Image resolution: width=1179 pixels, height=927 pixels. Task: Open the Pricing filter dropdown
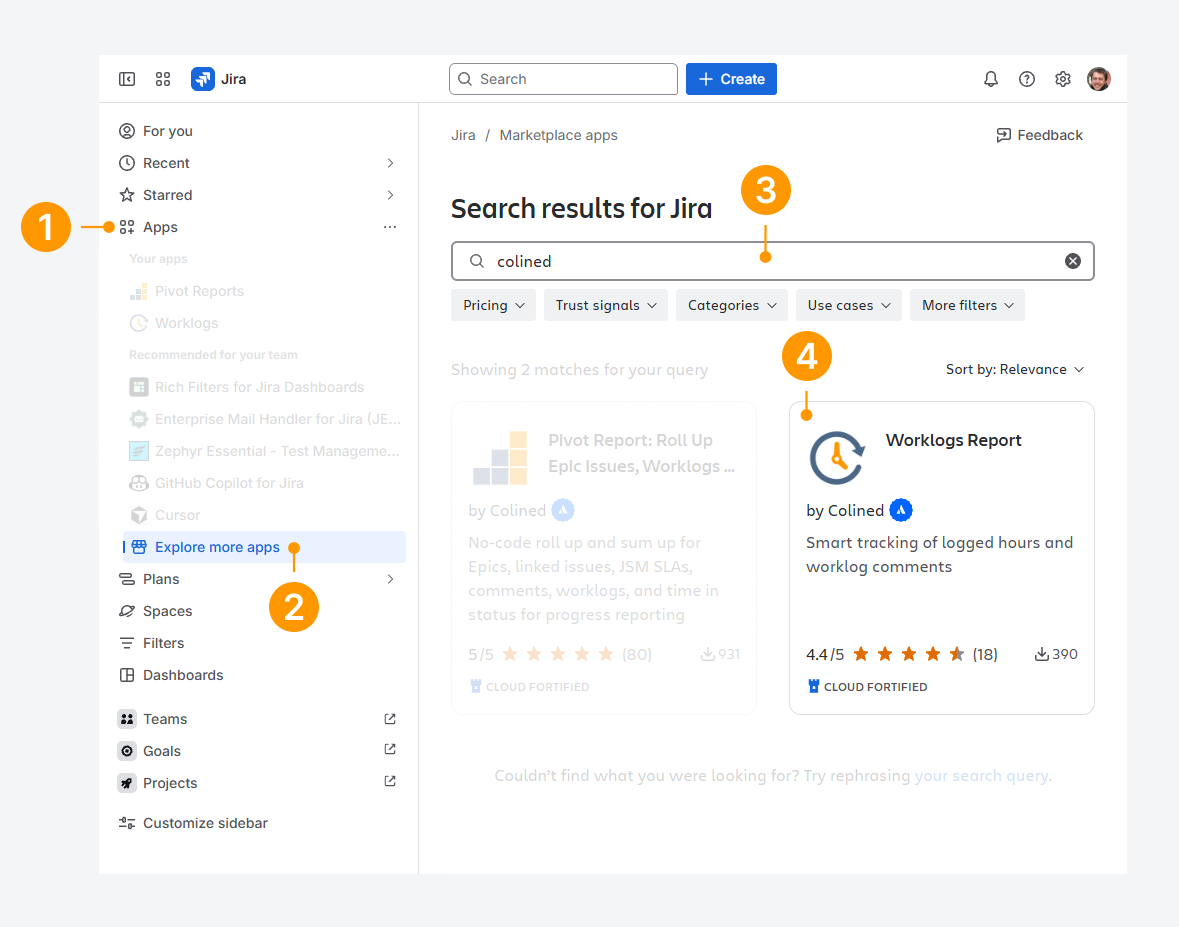(493, 305)
